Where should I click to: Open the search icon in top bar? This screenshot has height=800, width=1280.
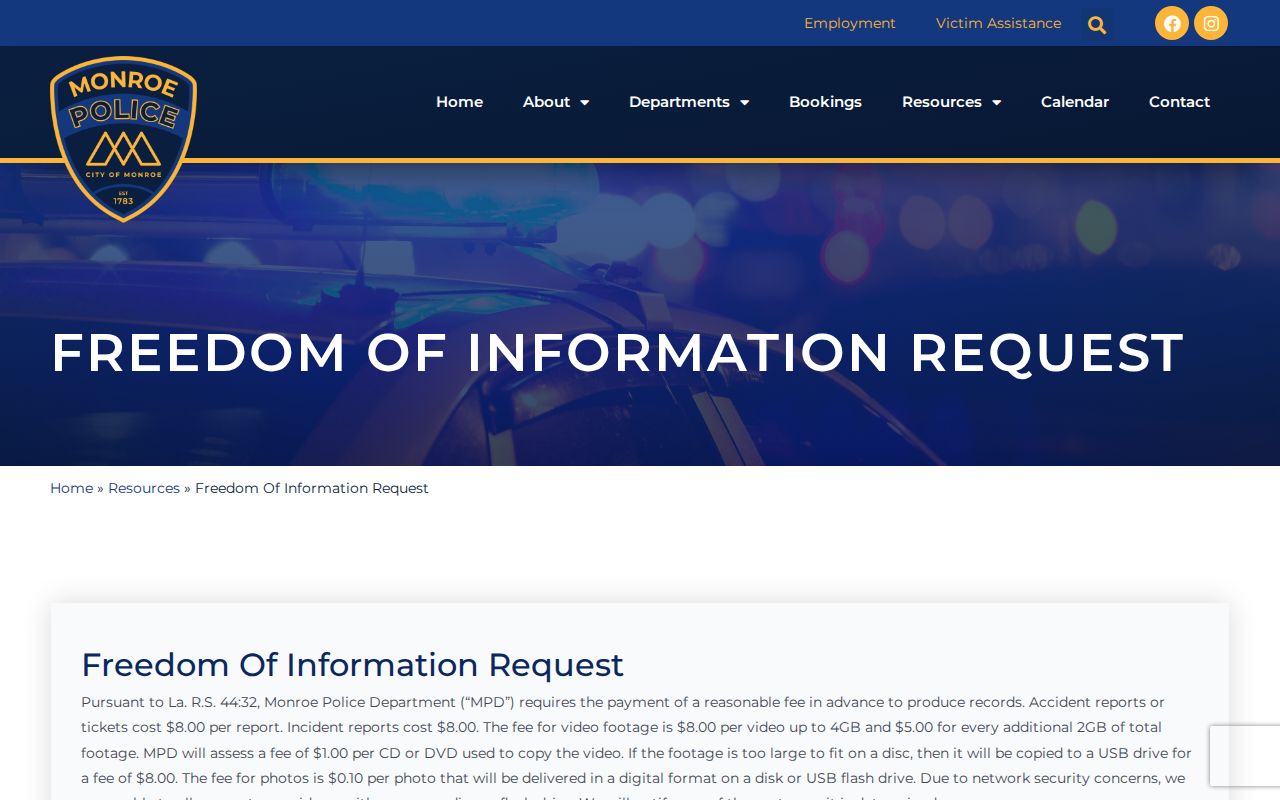(1097, 24)
